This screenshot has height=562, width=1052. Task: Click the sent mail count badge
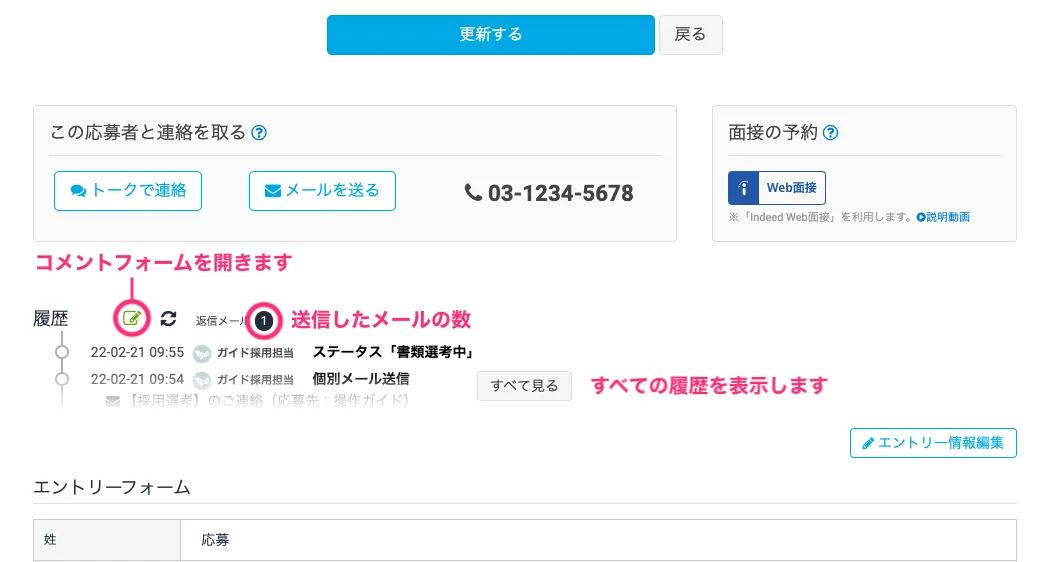264,321
